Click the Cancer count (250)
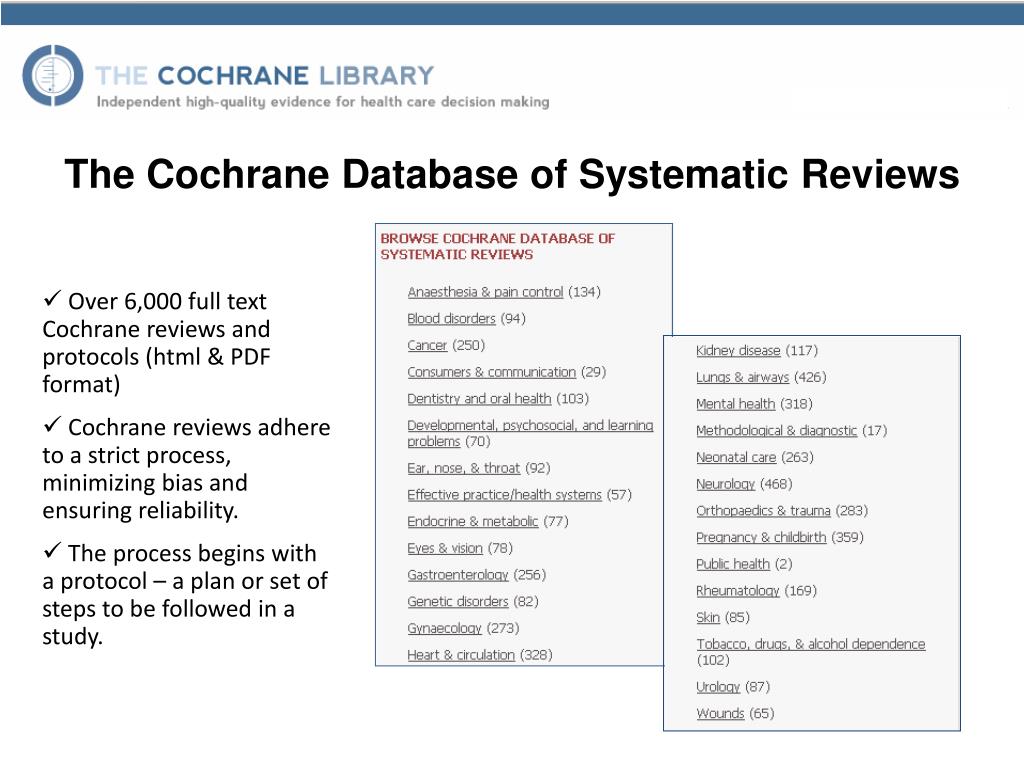 pyautogui.click(x=469, y=345)
